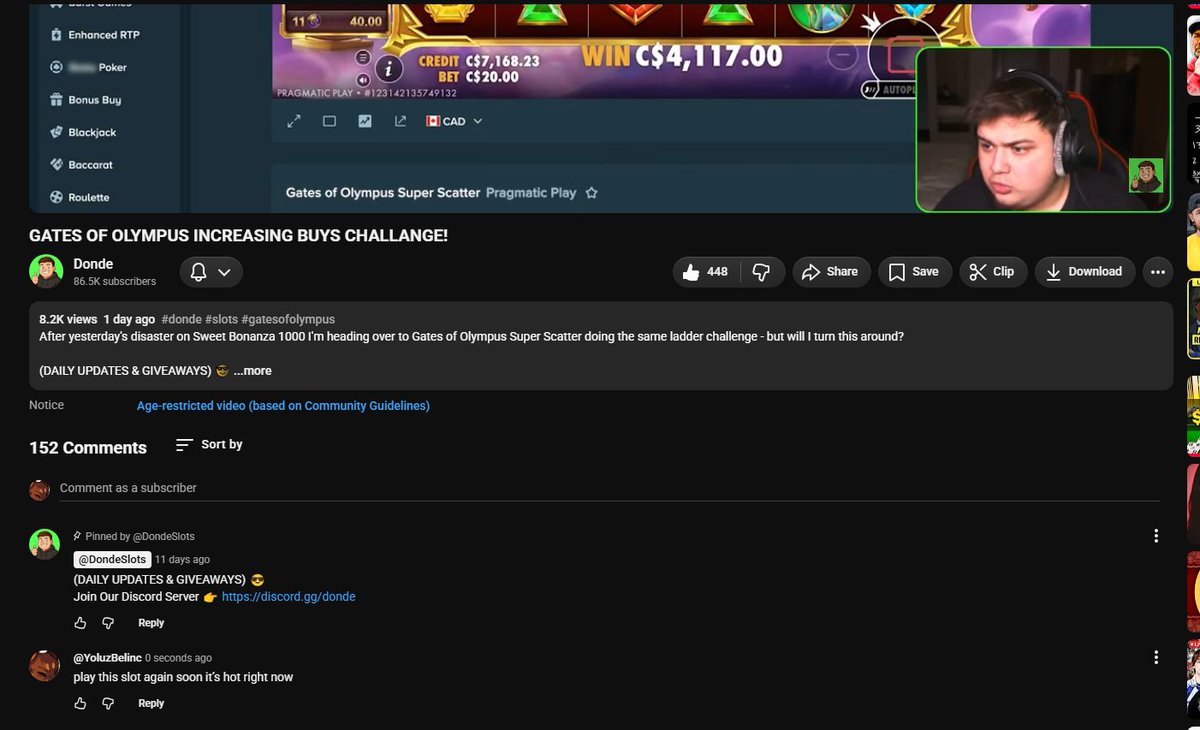Open the three-dot more actions menu beside Download
Image resolution: width=1200 pixels, height=730 pixels.
[1157, 272]
